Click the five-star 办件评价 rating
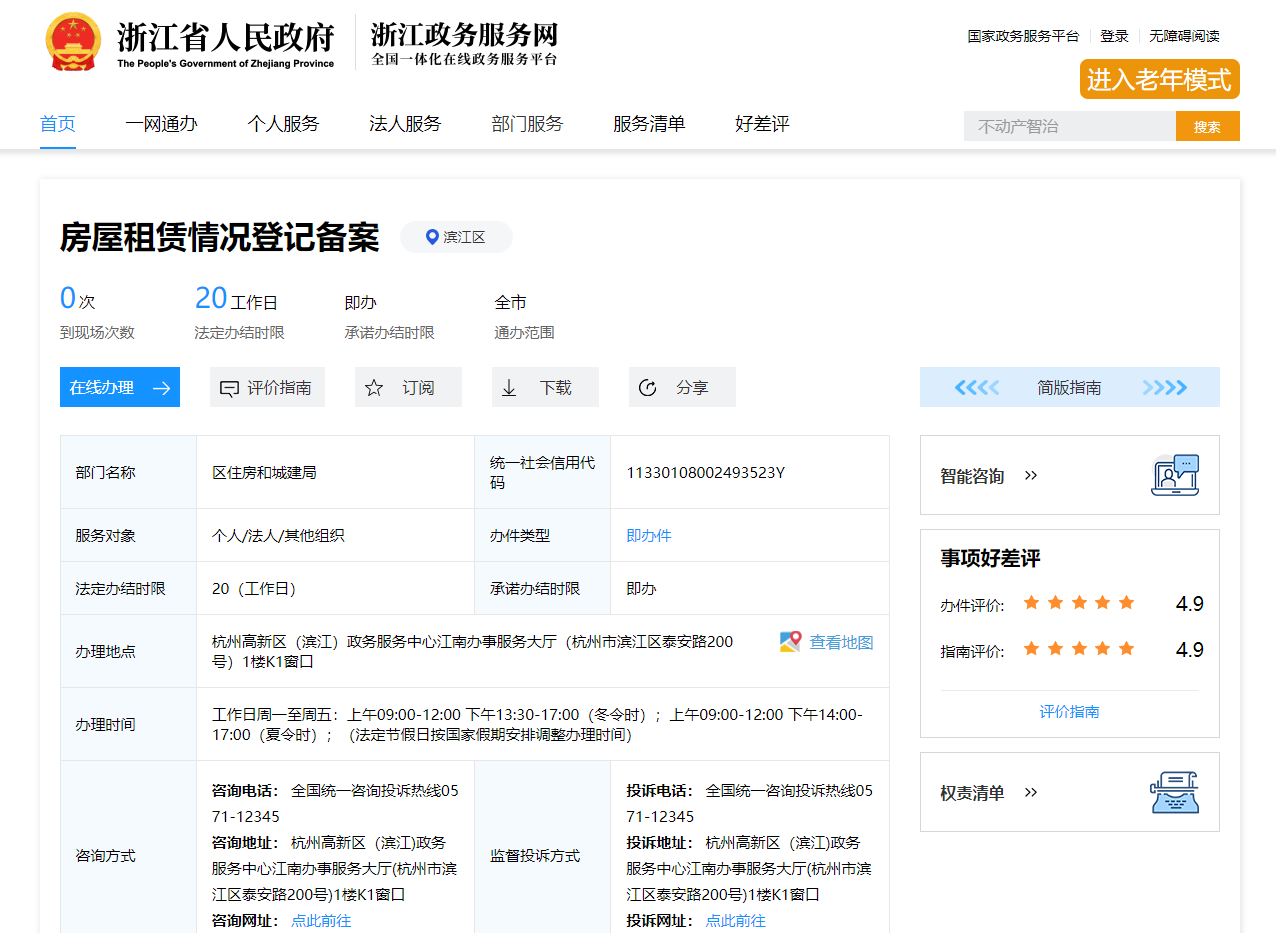 (1079, 603)
